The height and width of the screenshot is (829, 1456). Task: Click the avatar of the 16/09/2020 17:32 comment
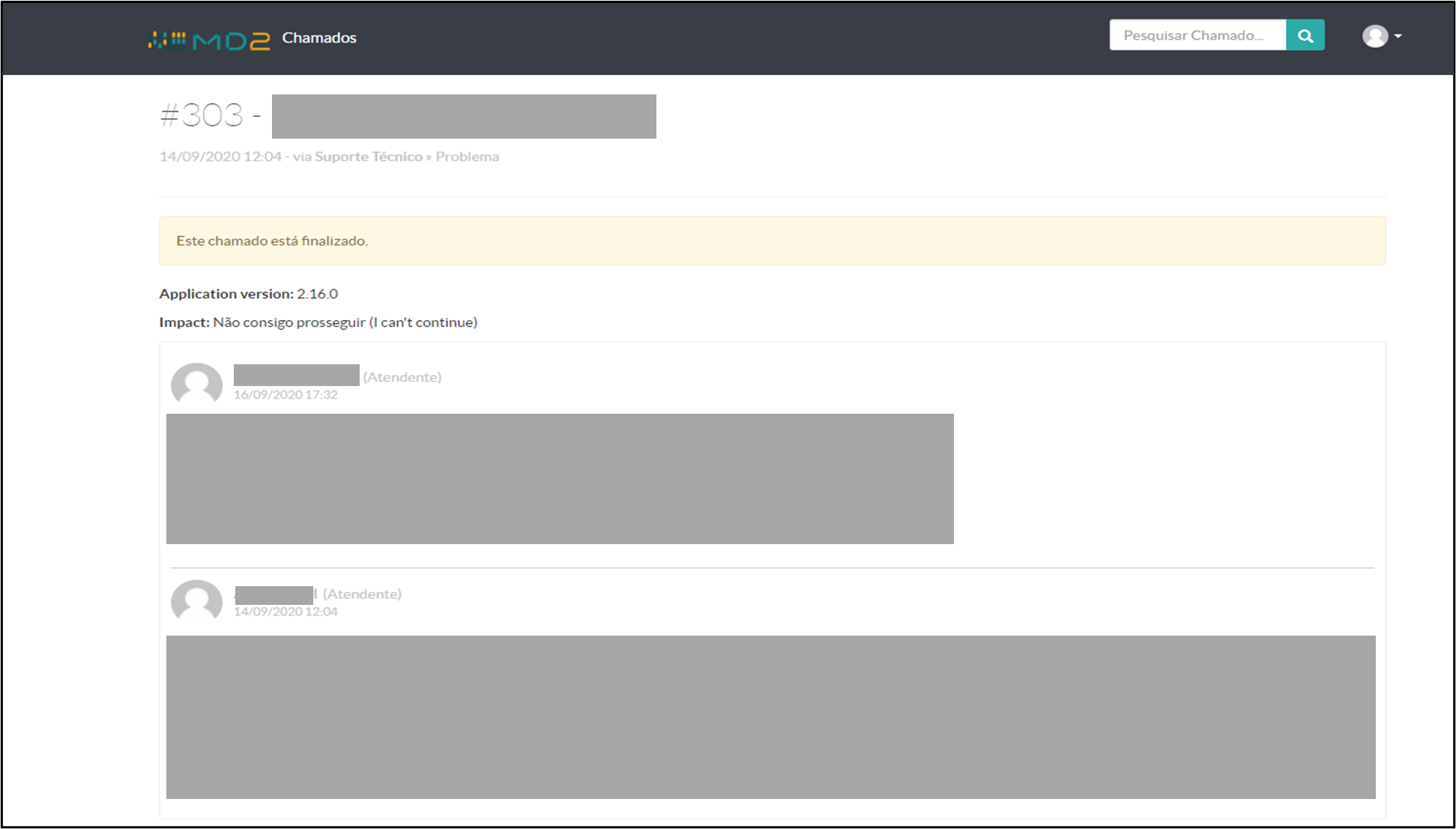197,385
